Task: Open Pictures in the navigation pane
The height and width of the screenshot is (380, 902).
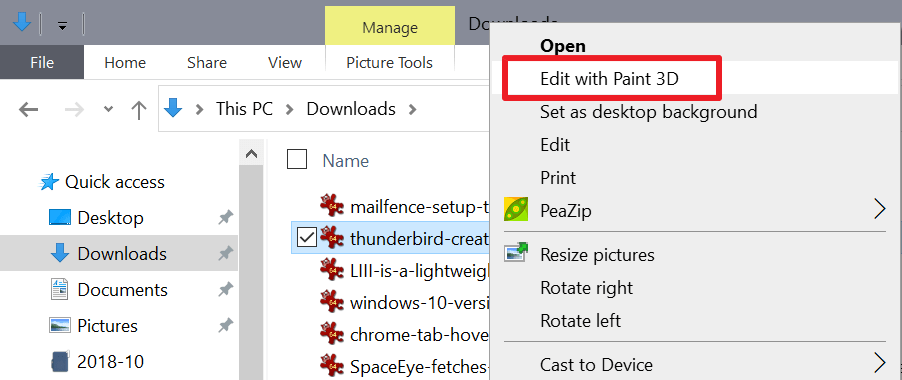Action: pos(108,326)
